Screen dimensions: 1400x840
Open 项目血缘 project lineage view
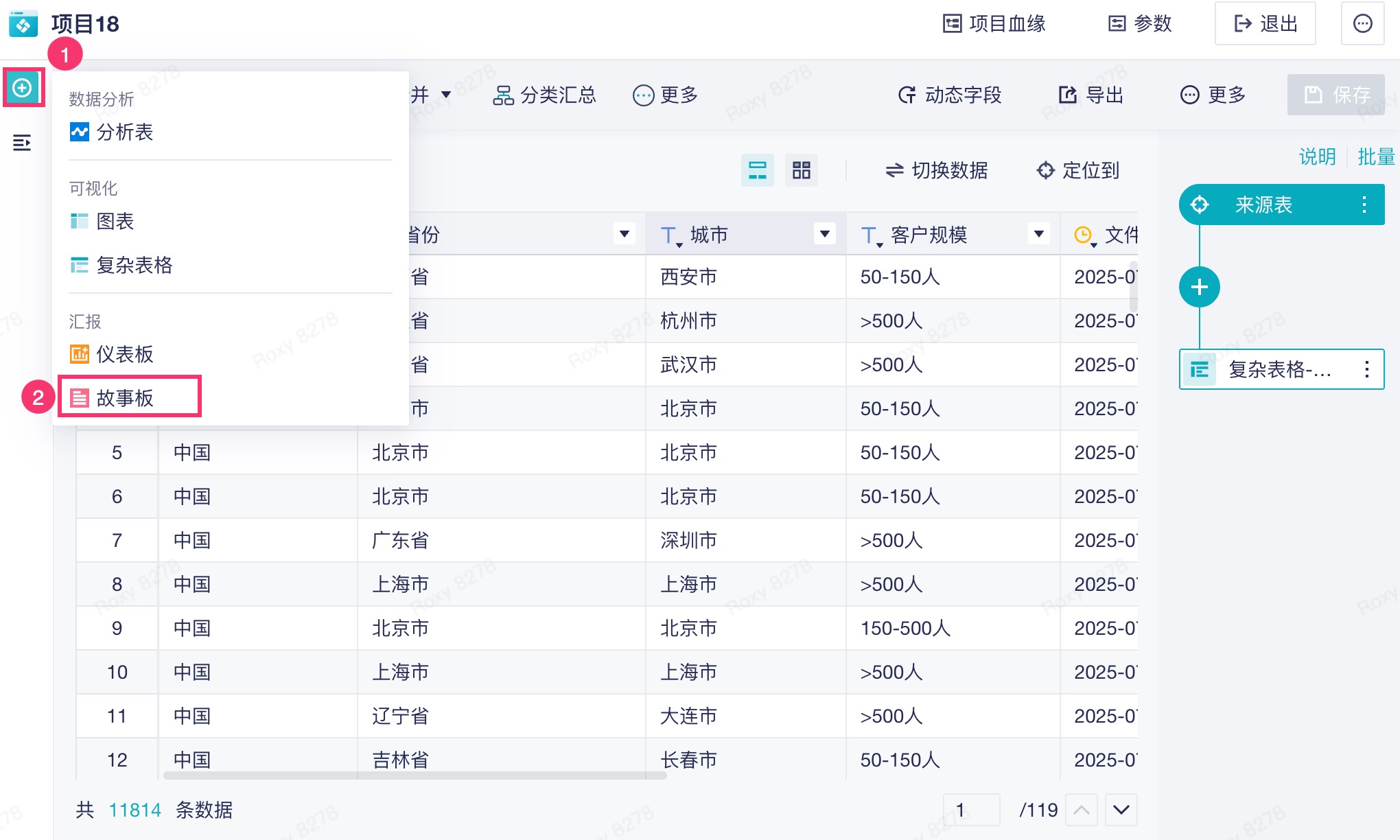(x=994, y=24)
